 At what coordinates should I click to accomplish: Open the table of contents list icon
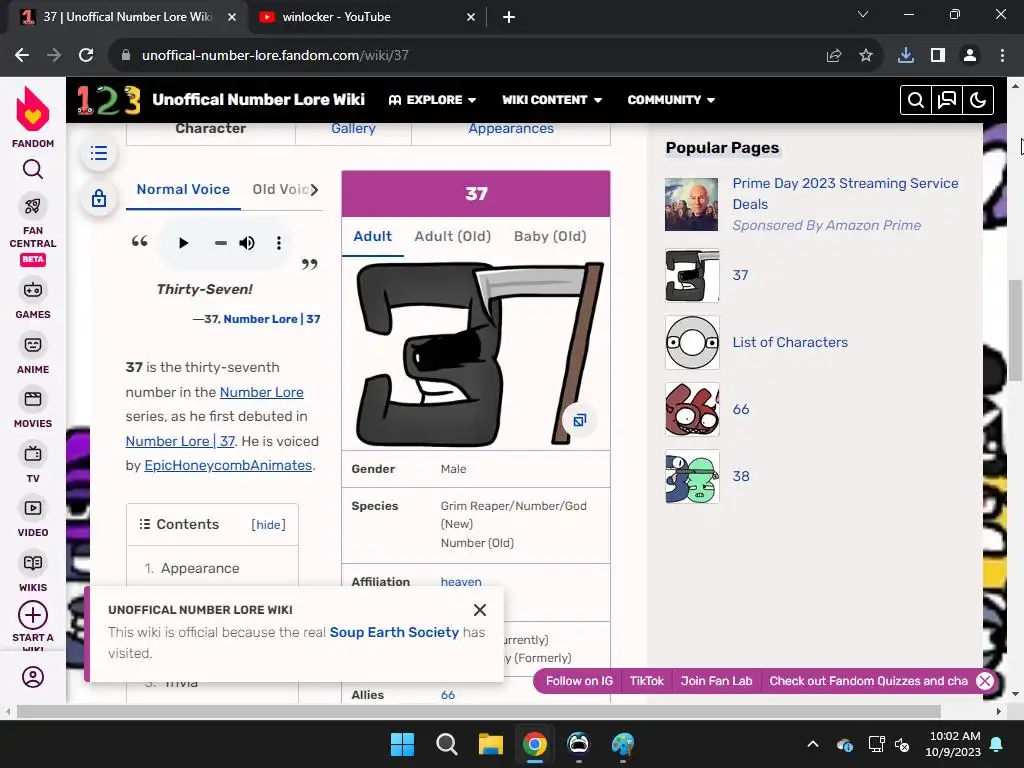99,153
